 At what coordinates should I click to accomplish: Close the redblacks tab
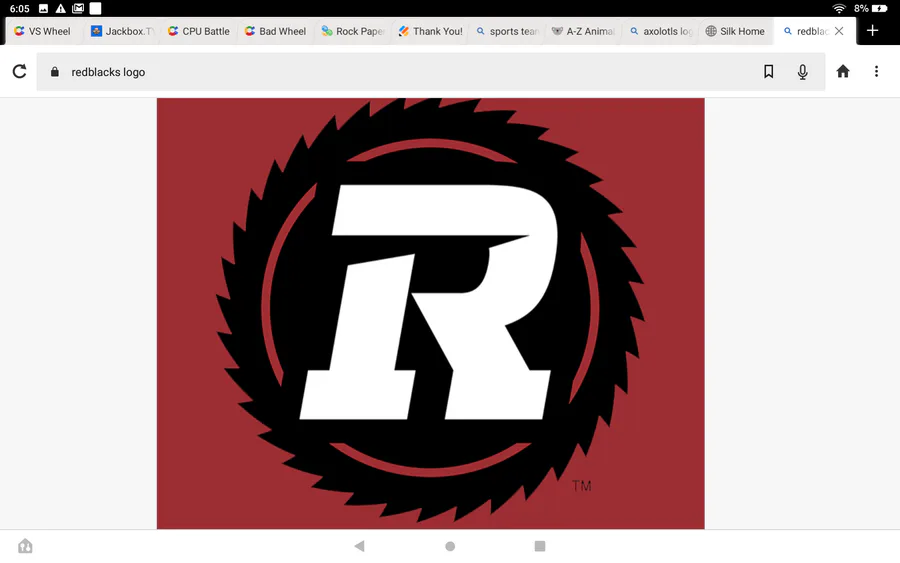[x=839, y=31]
